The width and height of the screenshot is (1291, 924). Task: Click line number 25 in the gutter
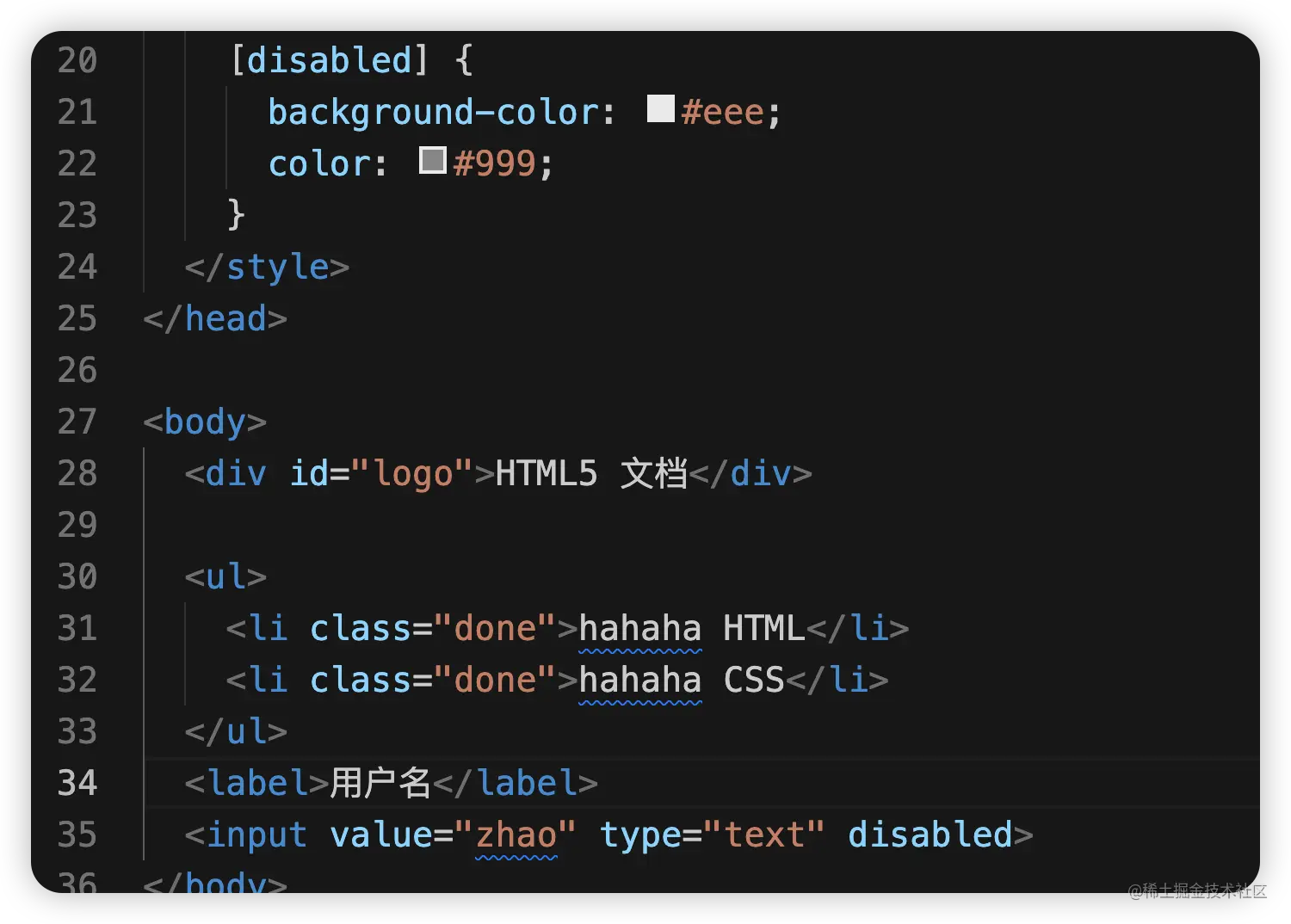pos(77,318)
